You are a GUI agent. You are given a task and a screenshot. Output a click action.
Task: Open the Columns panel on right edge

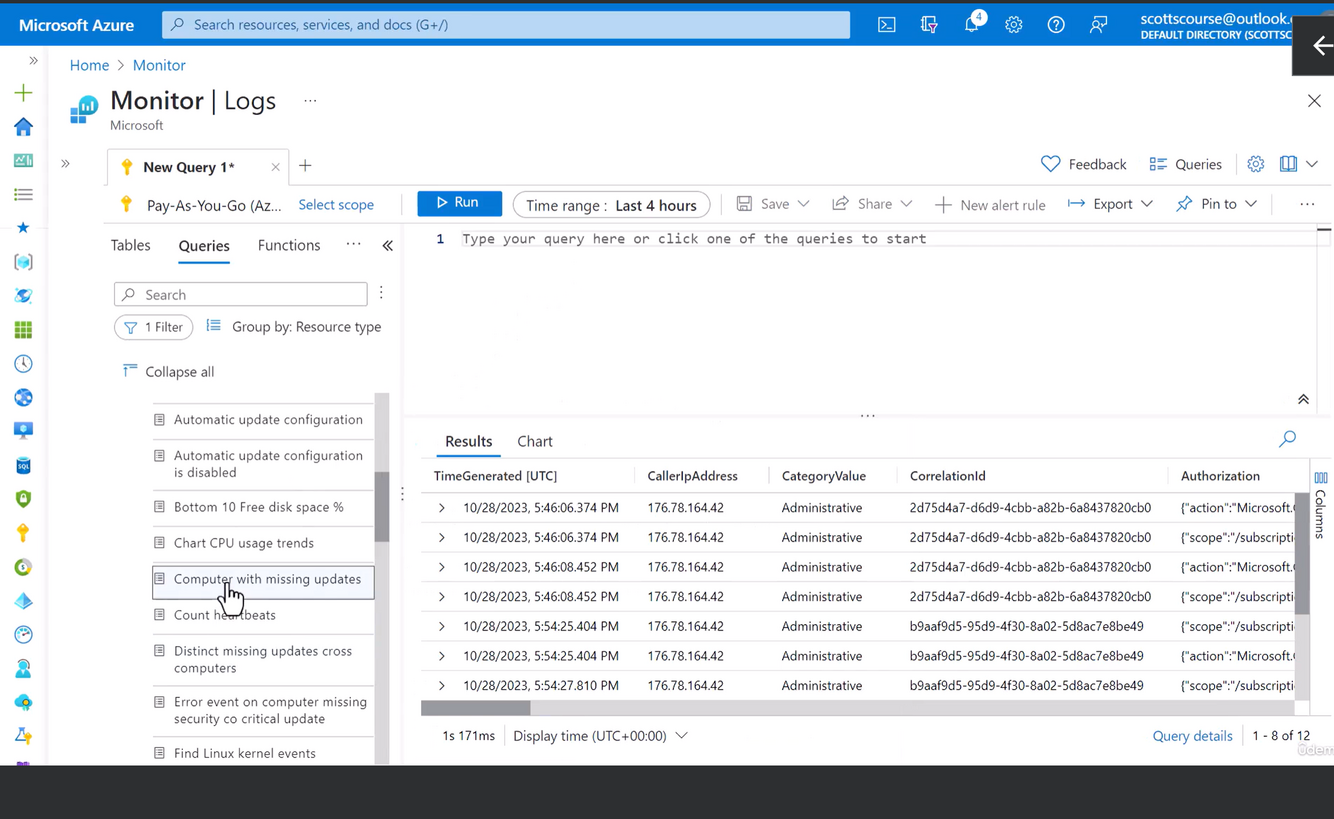[1321, 504]
